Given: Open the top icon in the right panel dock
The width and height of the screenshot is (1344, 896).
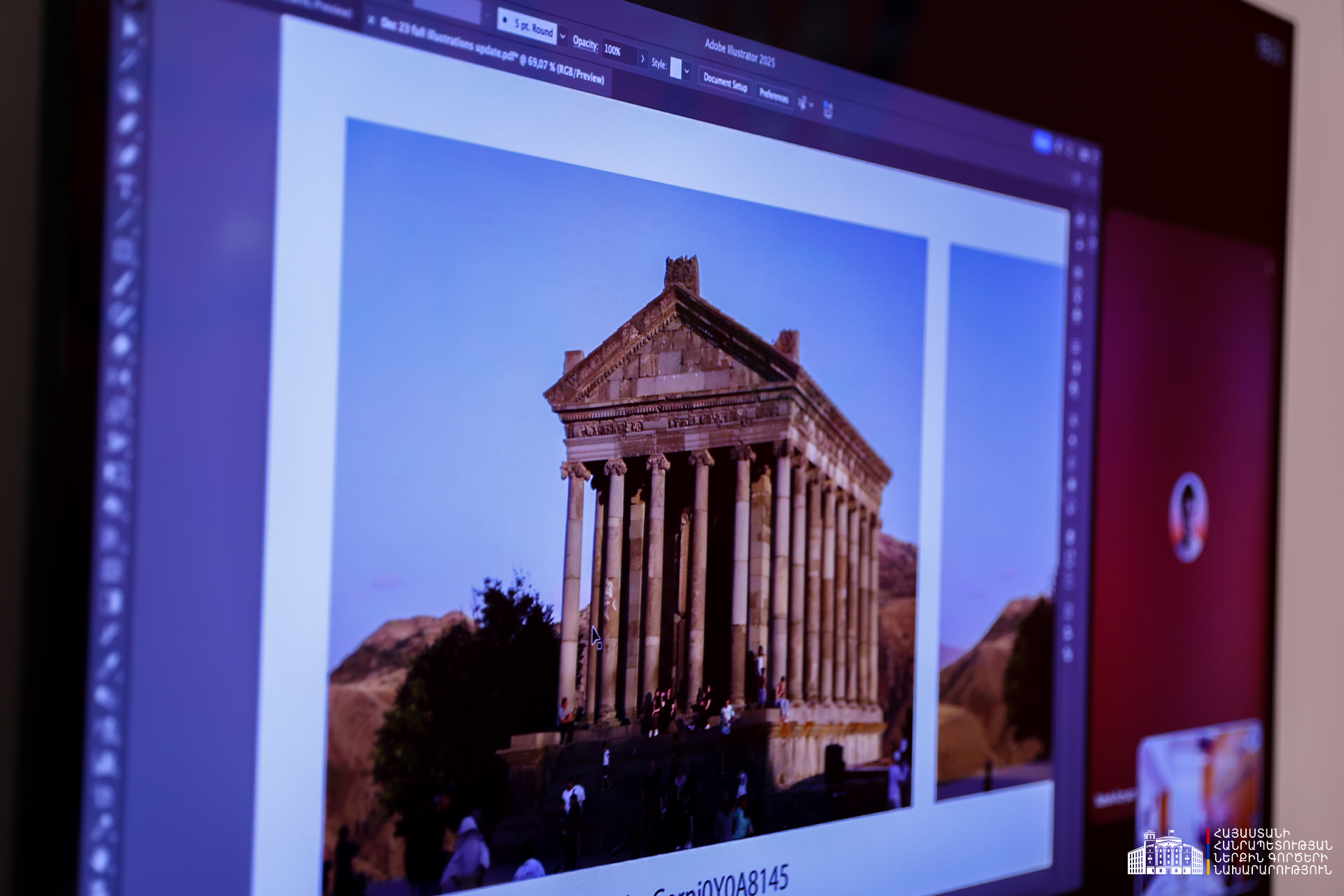Looking at the screenshot, I should point(1080,220).
